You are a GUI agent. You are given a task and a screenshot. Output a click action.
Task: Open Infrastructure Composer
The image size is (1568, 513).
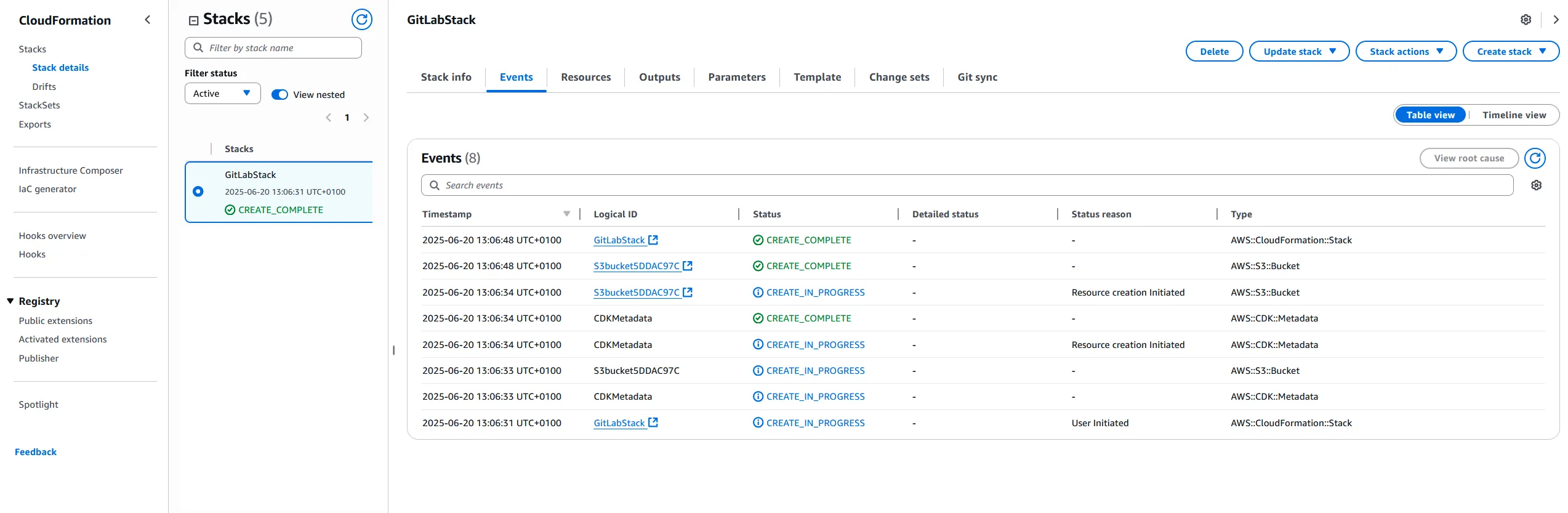[71, 171]
